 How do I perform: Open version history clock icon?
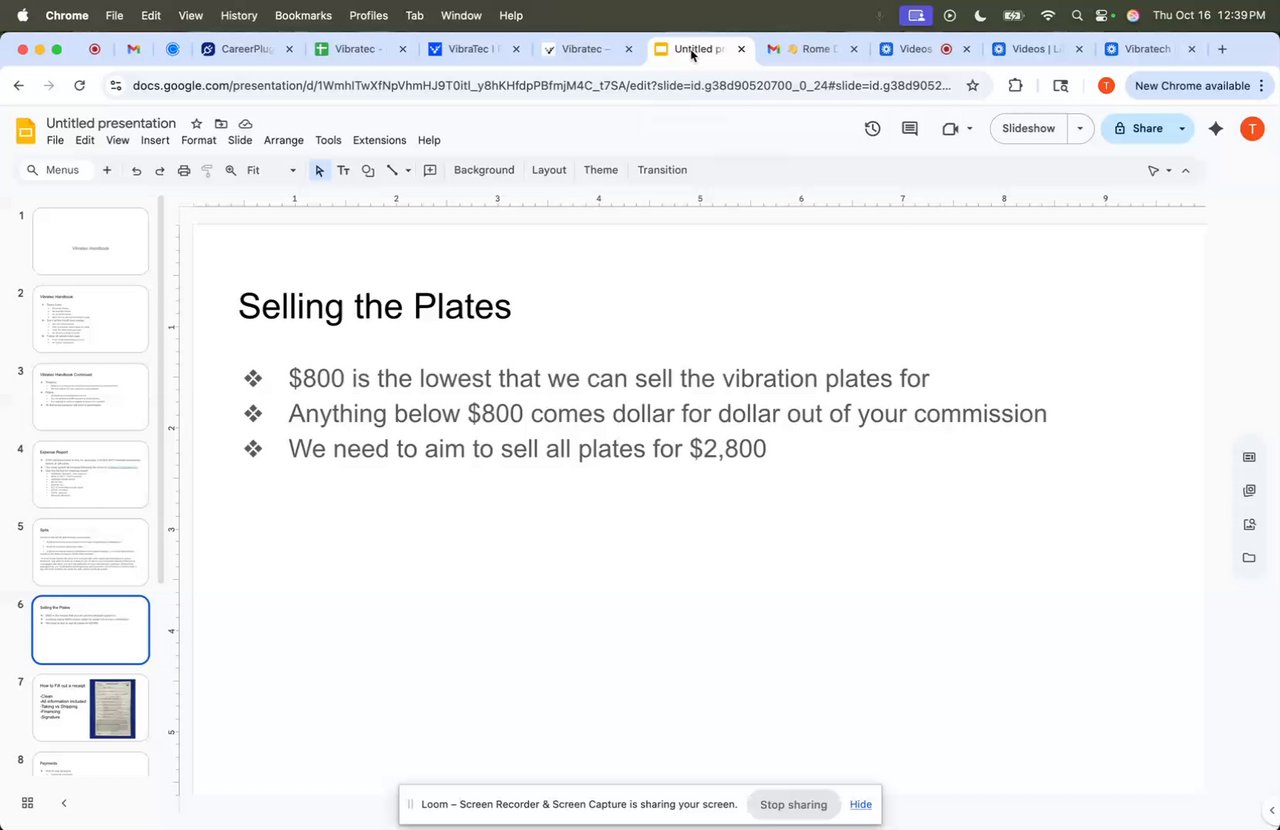[x=872, y=129]
